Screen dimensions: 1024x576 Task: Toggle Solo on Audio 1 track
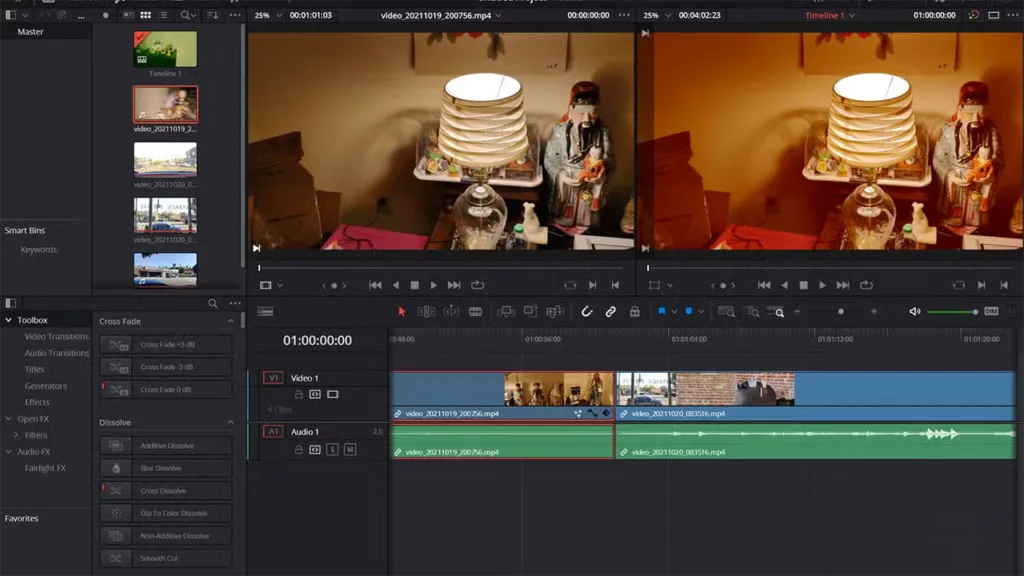pyautogui.click(x=332, y=449)
